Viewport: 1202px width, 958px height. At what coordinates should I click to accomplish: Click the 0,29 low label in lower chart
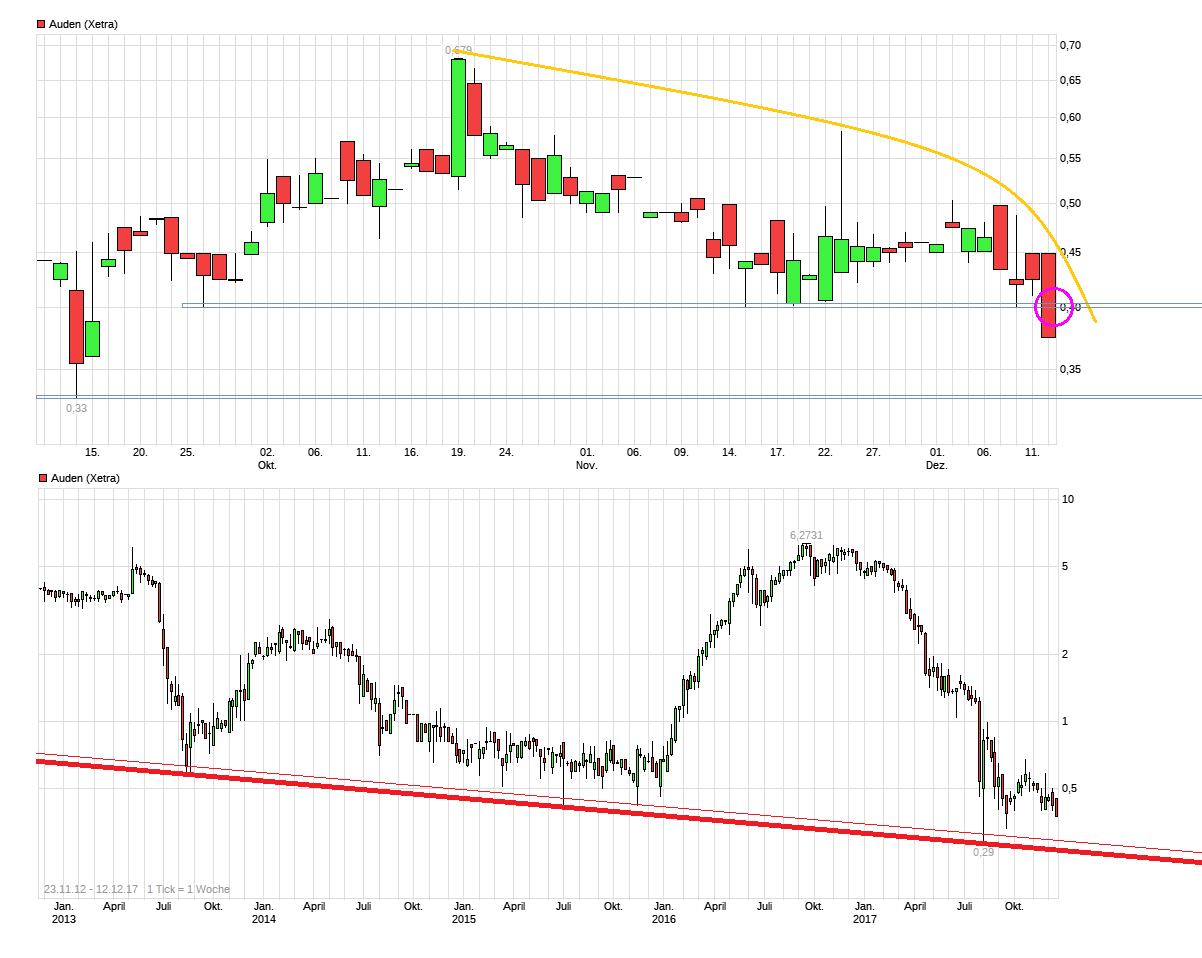point(983,852)
